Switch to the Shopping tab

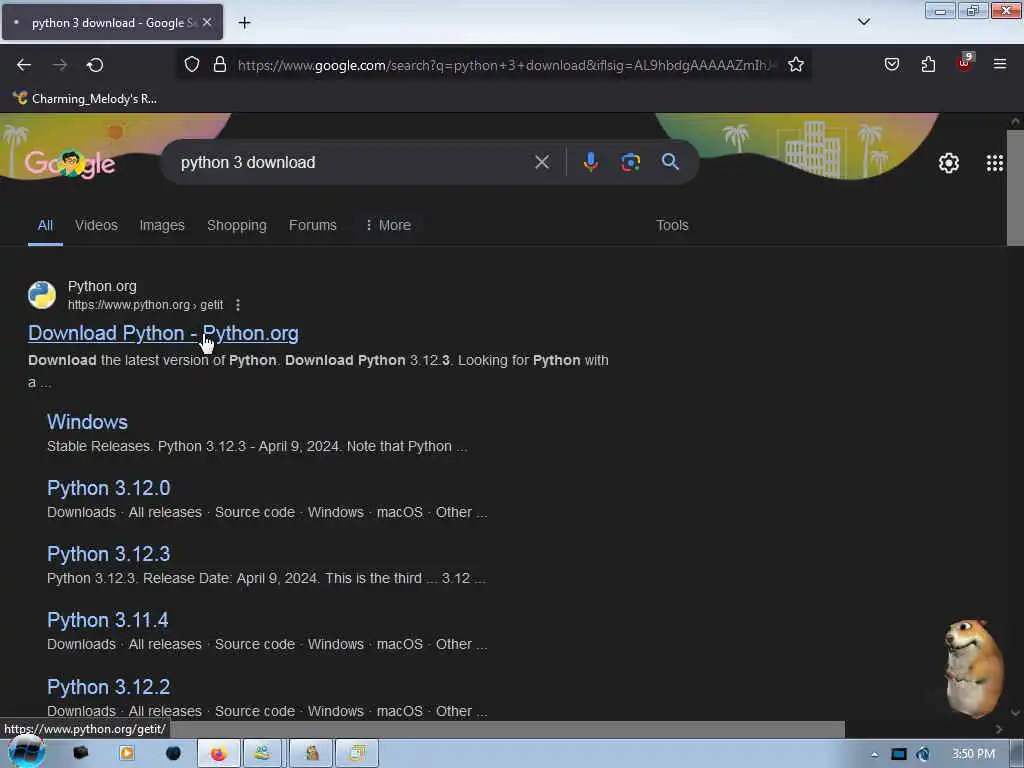point(236,225)
